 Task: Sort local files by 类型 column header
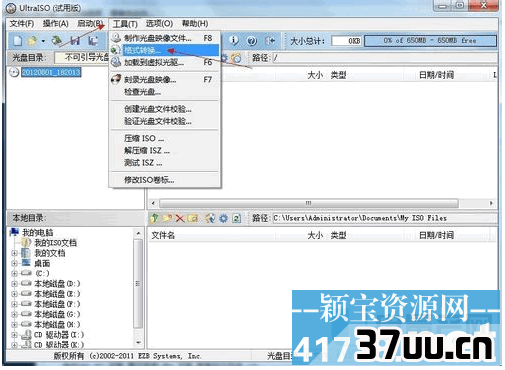coord(338,235)
